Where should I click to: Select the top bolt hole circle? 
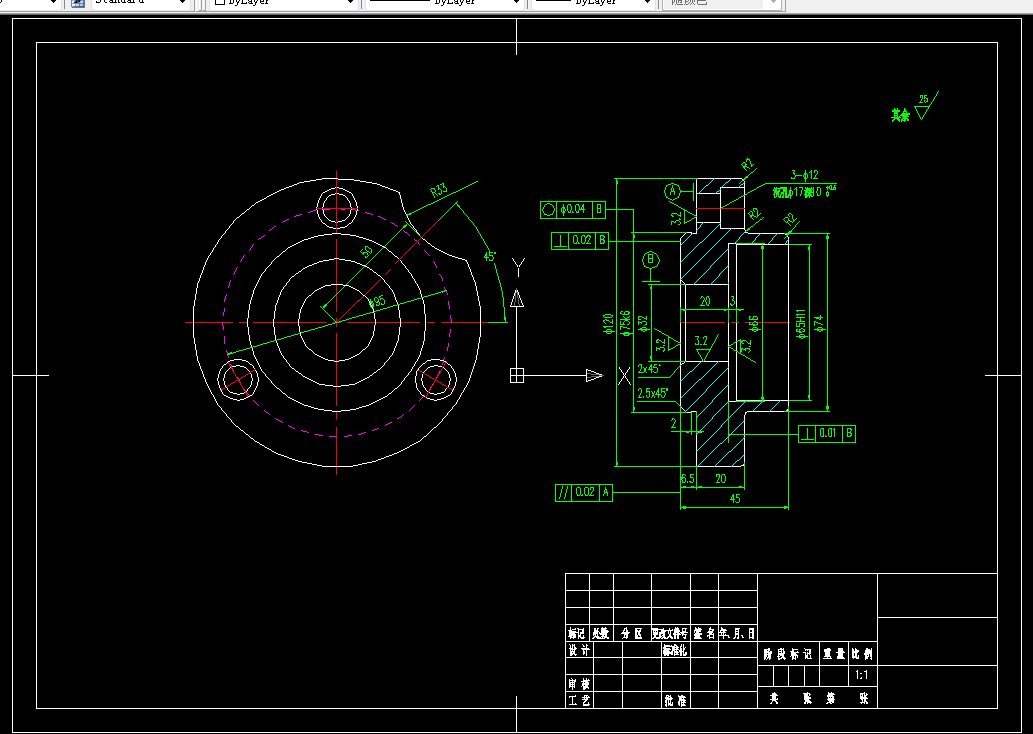pyautogui.click(x=337, y=208)
